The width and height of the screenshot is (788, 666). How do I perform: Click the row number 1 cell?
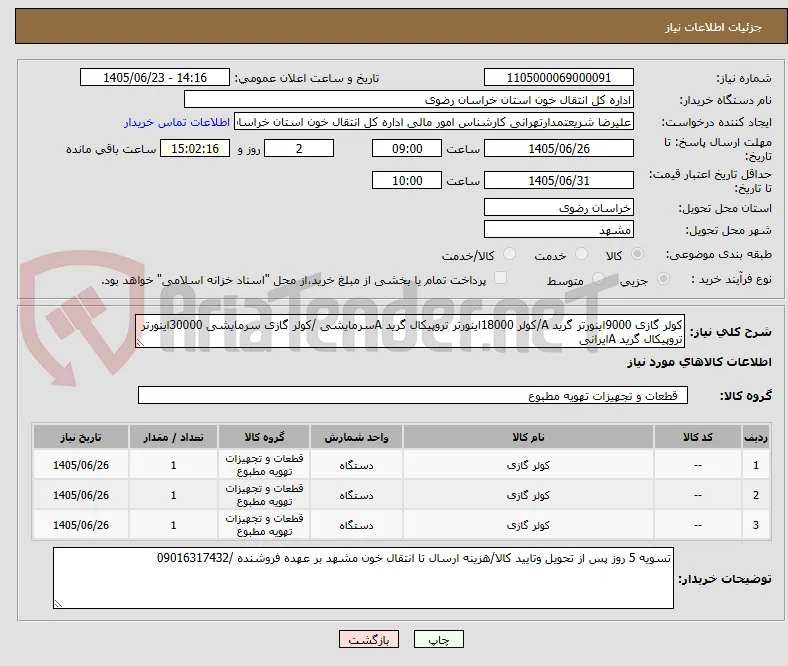(756, 465)
